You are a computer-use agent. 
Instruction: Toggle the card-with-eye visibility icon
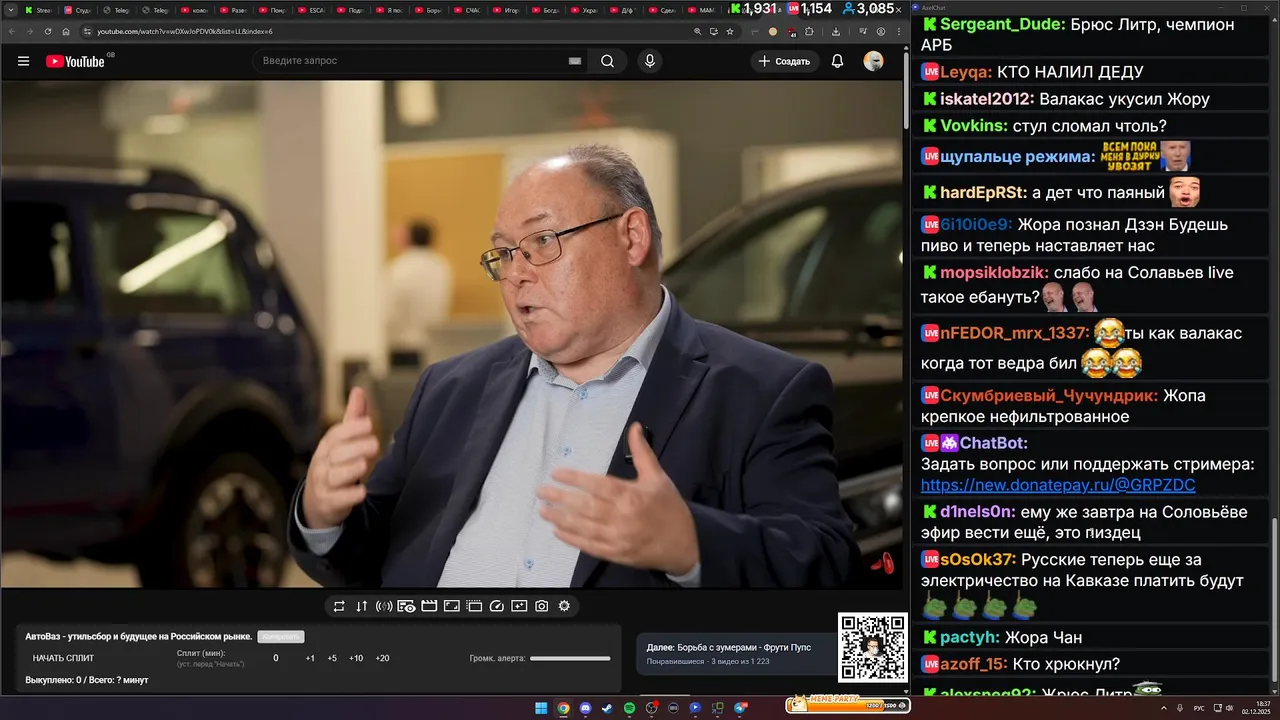coord(407,606)
